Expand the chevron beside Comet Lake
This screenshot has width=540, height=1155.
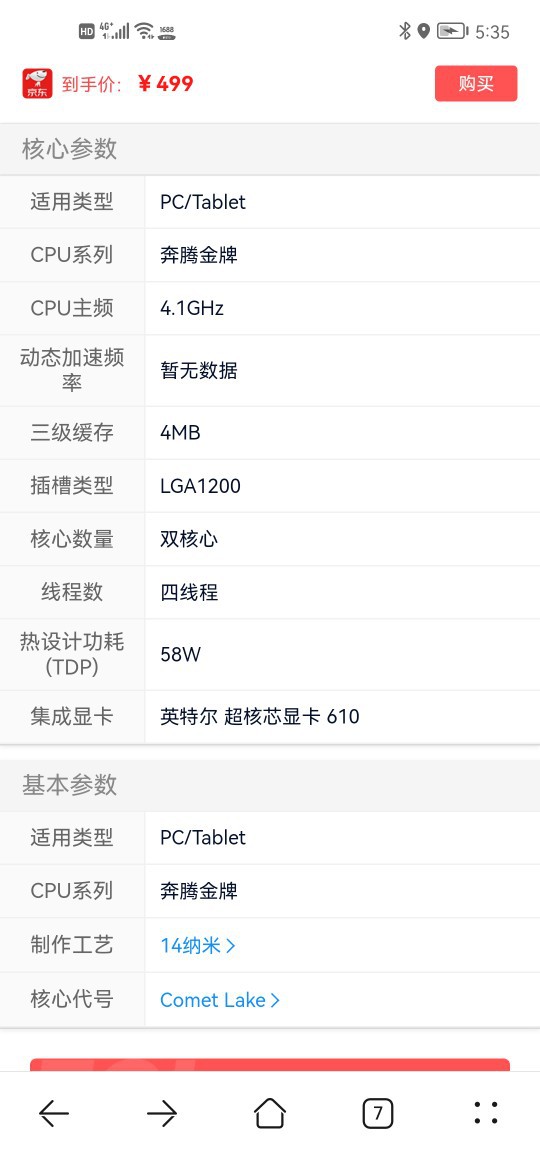(x=275, y=1000)
